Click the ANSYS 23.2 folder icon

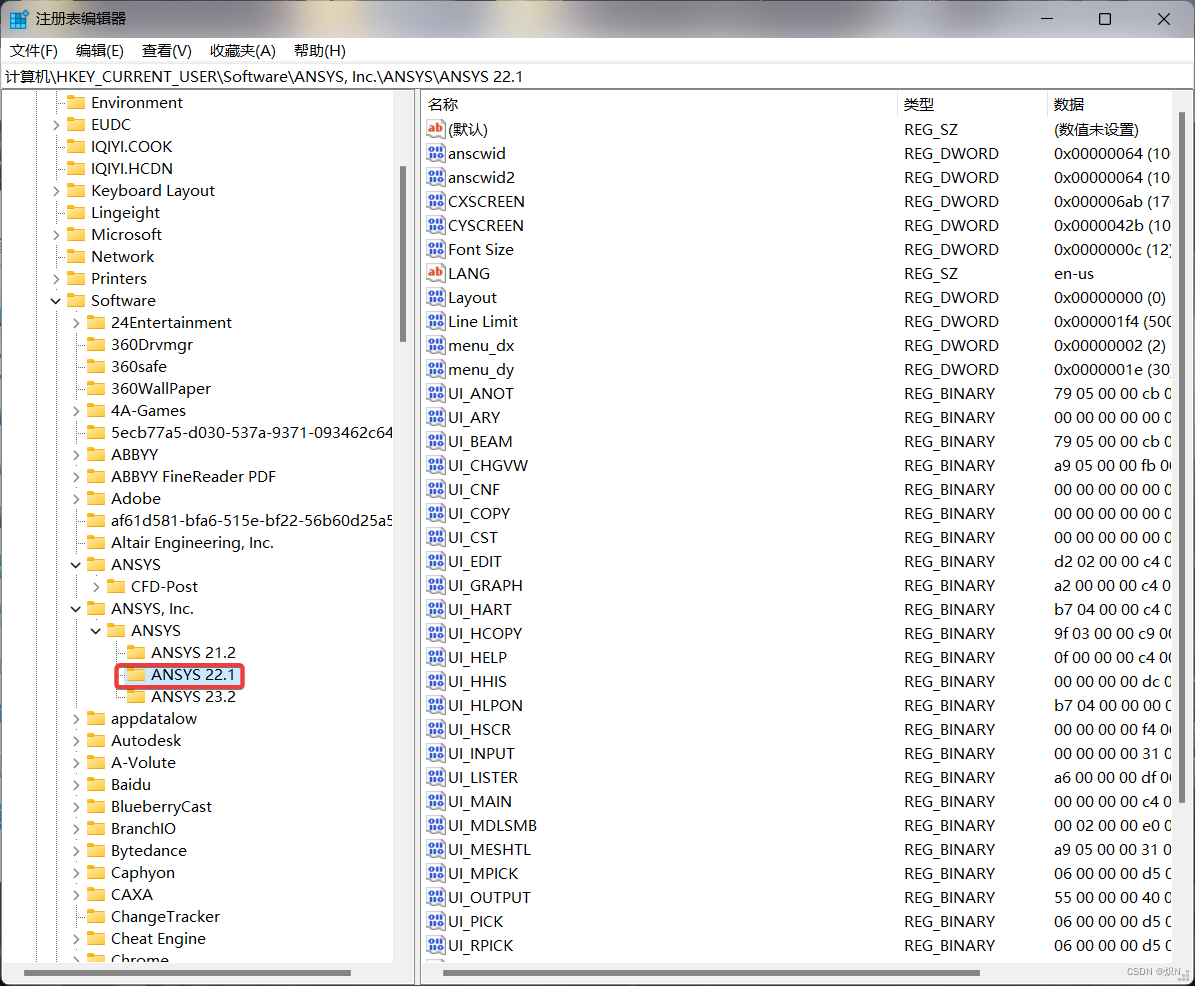pos(136,696)
